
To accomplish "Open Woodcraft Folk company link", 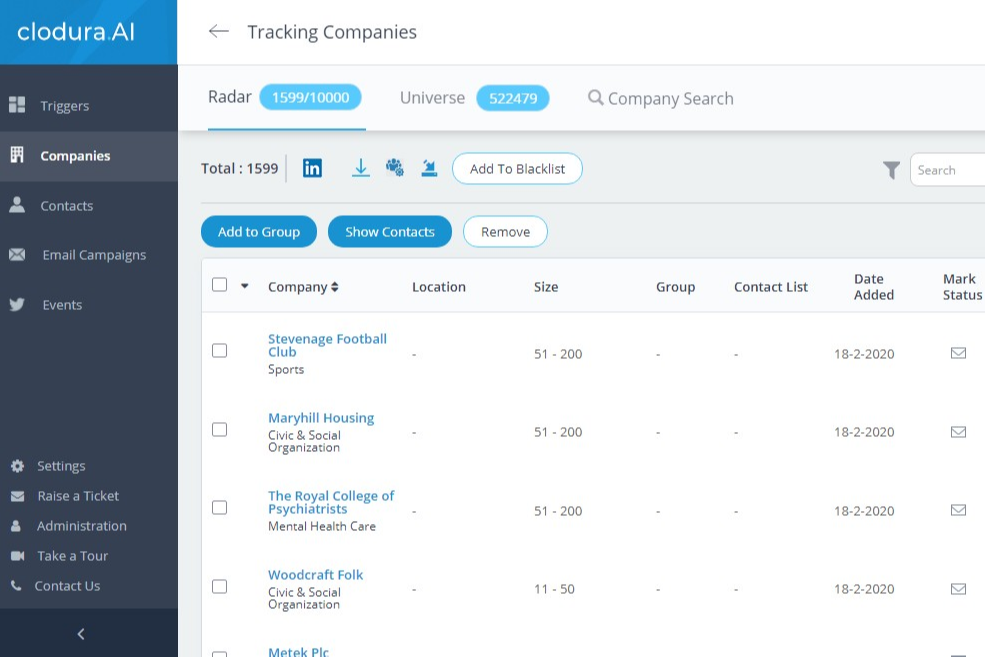I will pos(315,575).
